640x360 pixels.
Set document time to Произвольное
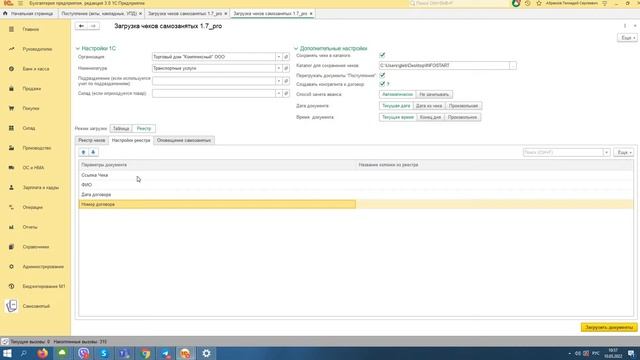coord(462,117)
